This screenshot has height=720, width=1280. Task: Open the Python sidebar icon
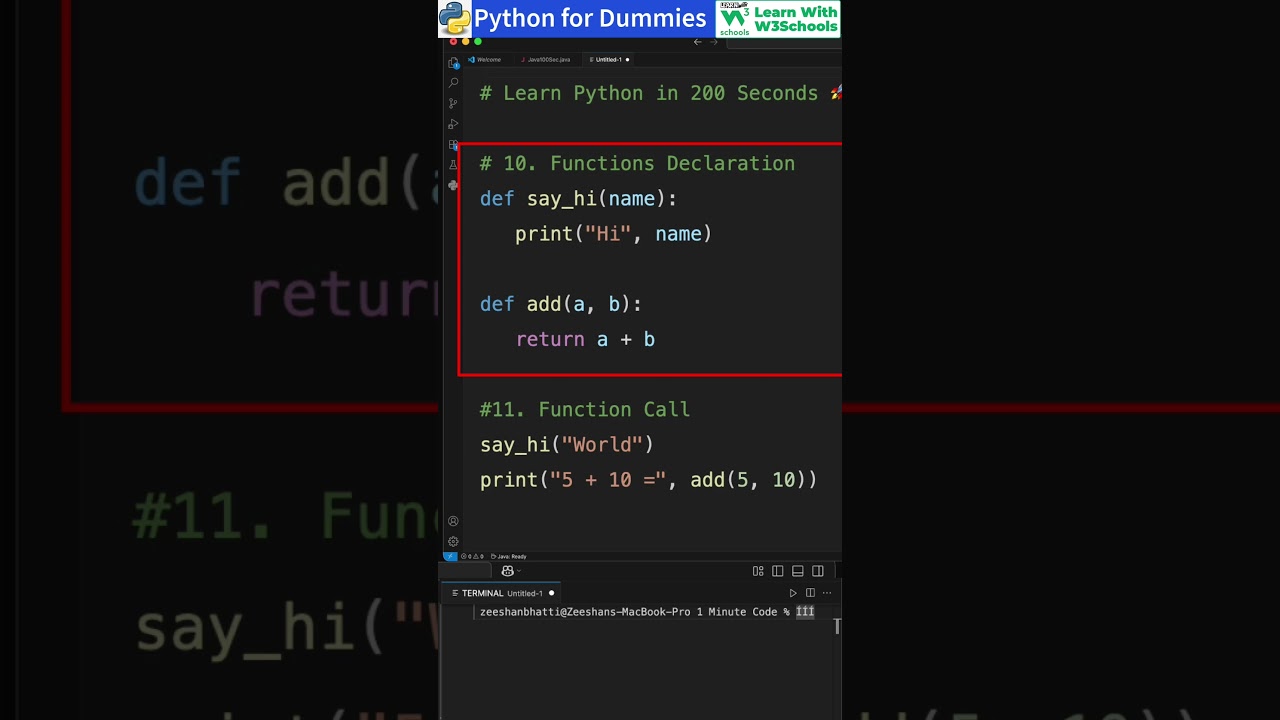[x=453, y=186]
